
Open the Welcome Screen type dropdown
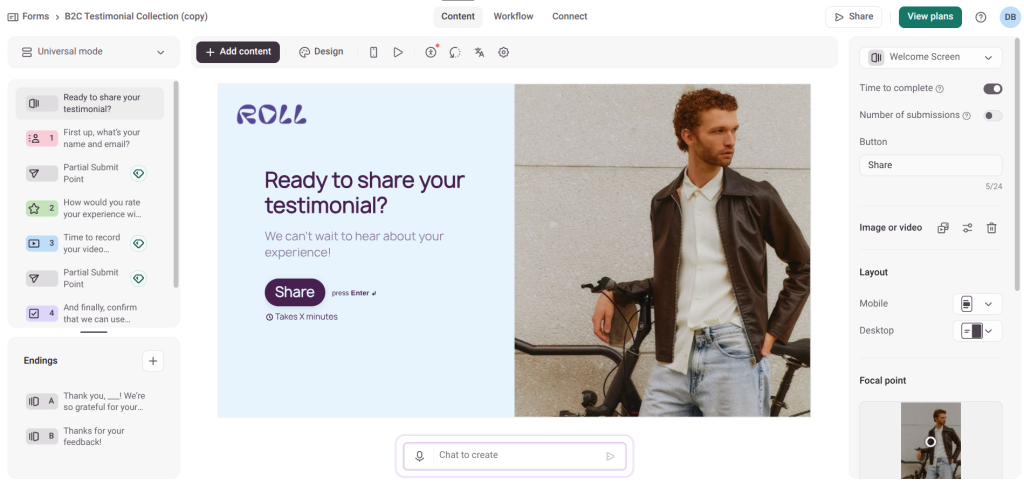tap(931, 58)
